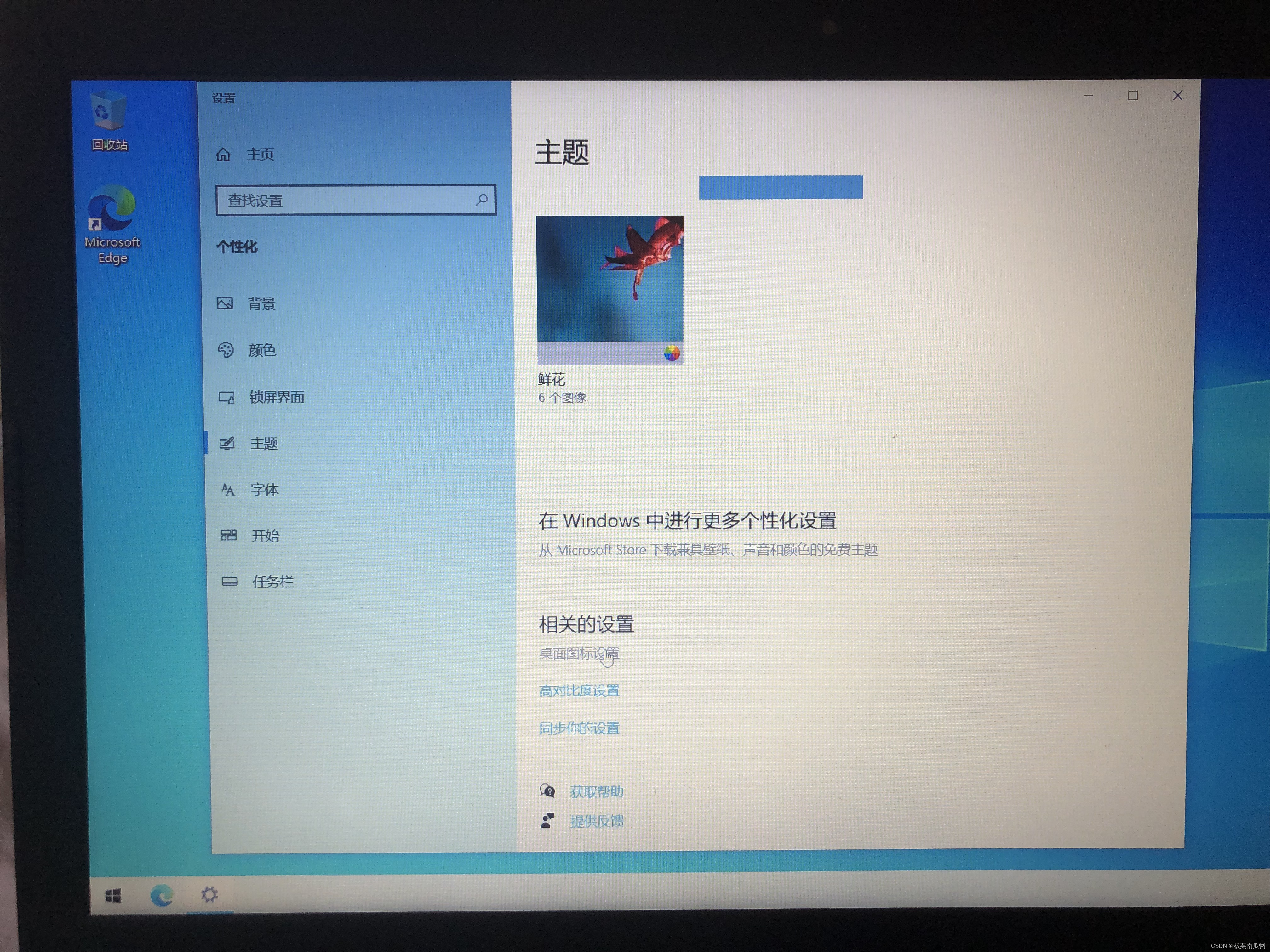1270x952 pixels.
Task: Click in the 查找设置 search box
Action: [x=345, y=200]
